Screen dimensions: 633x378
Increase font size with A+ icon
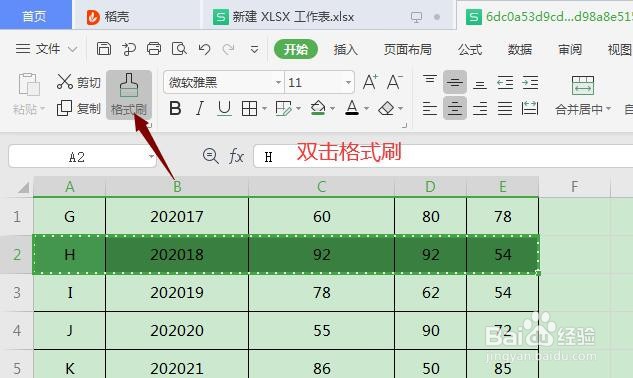tap(370, 82)
